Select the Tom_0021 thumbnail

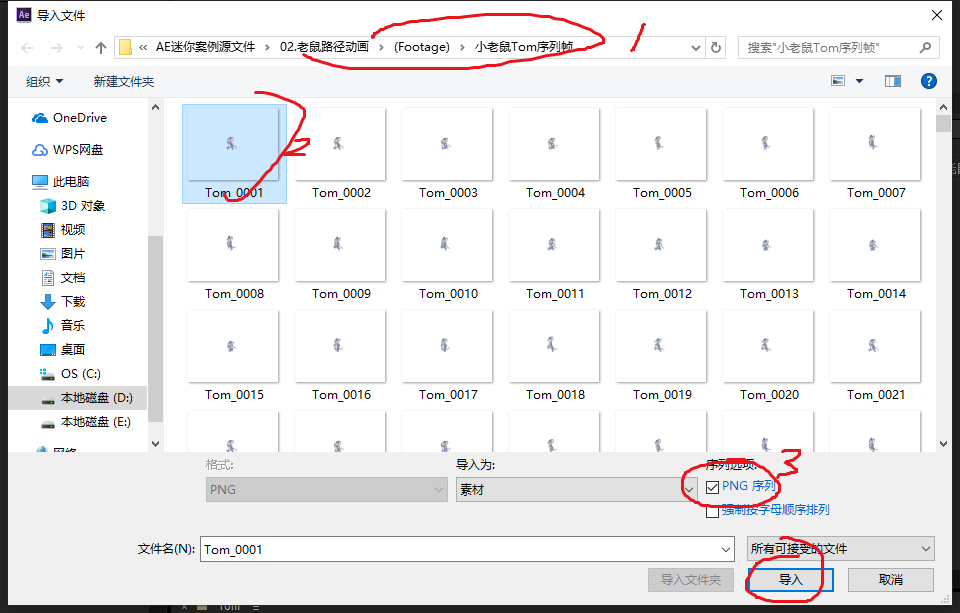(x=876, y=355)
